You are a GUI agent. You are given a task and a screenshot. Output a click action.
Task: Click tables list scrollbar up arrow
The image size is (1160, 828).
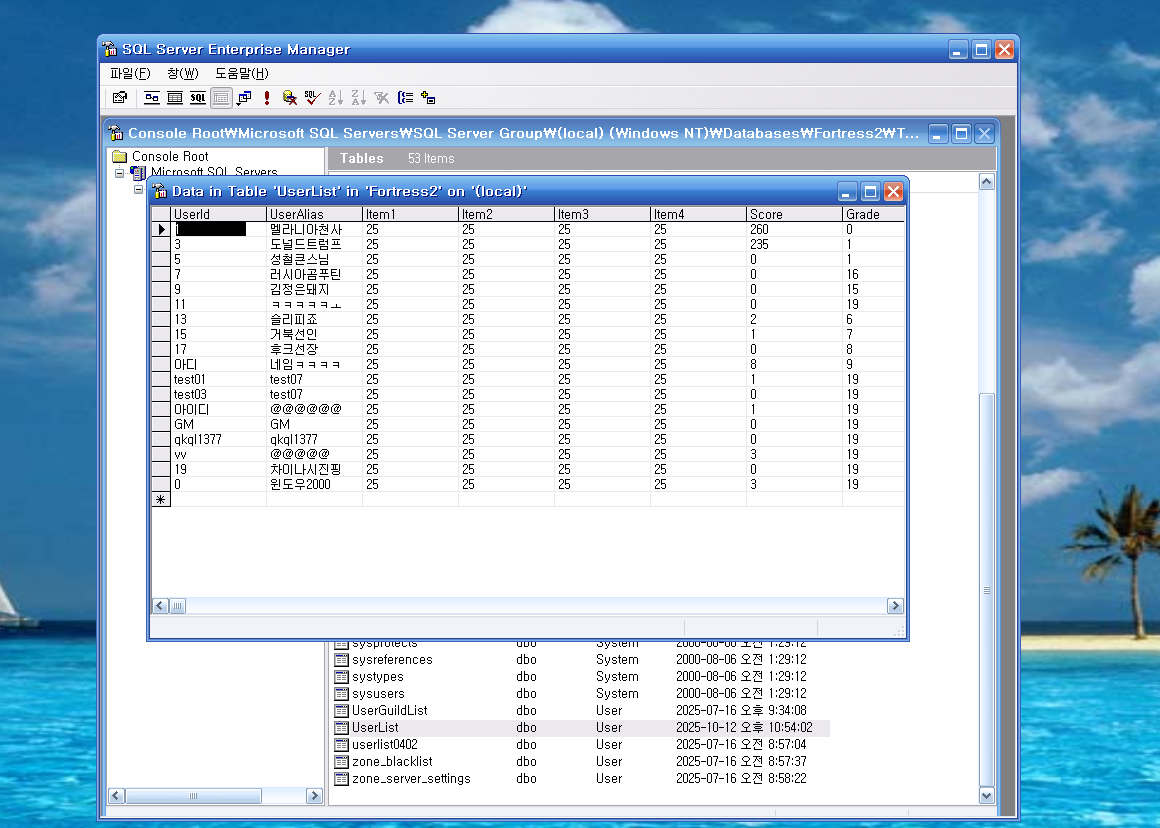point(987,182)
